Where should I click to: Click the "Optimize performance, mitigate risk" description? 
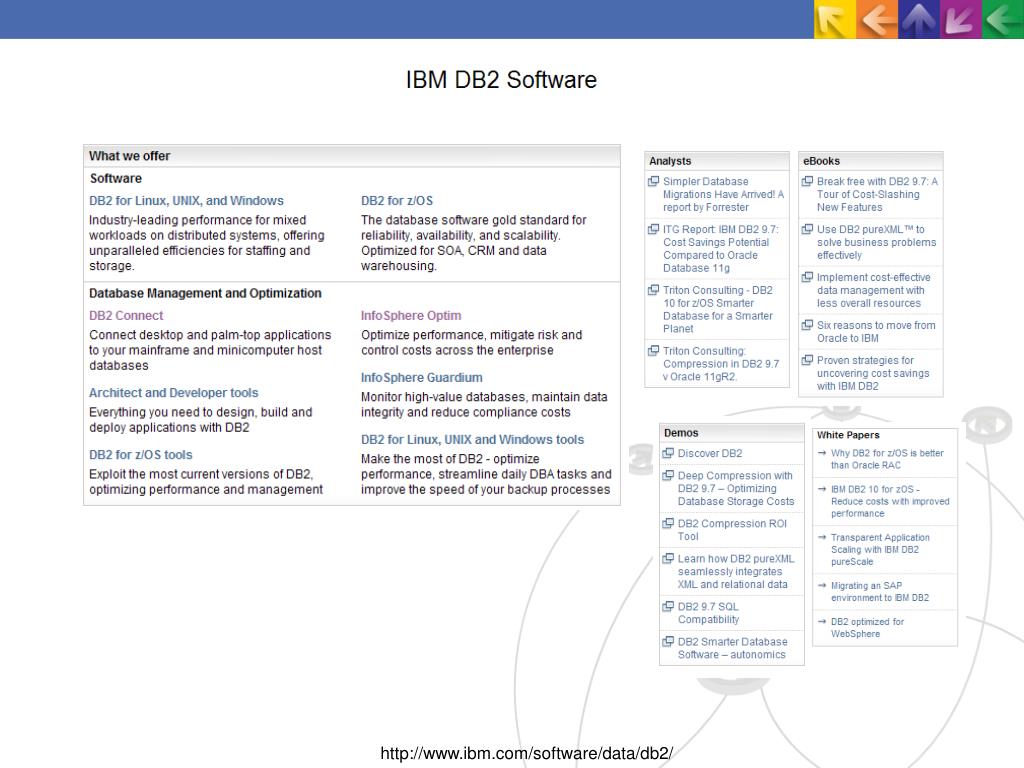pyautogui.click(x=472, y=342)
